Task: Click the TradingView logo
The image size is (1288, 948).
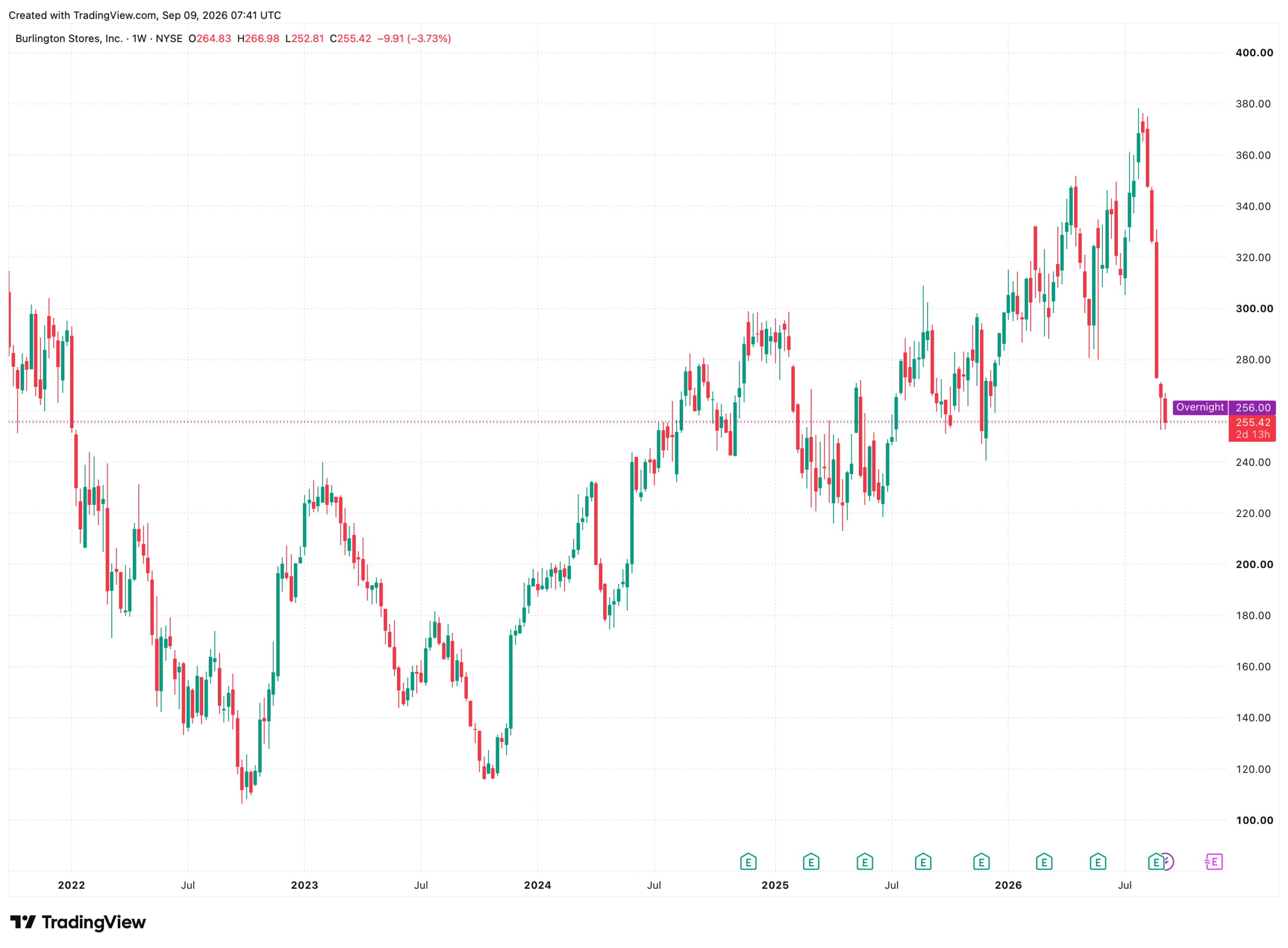Action: 78,922
